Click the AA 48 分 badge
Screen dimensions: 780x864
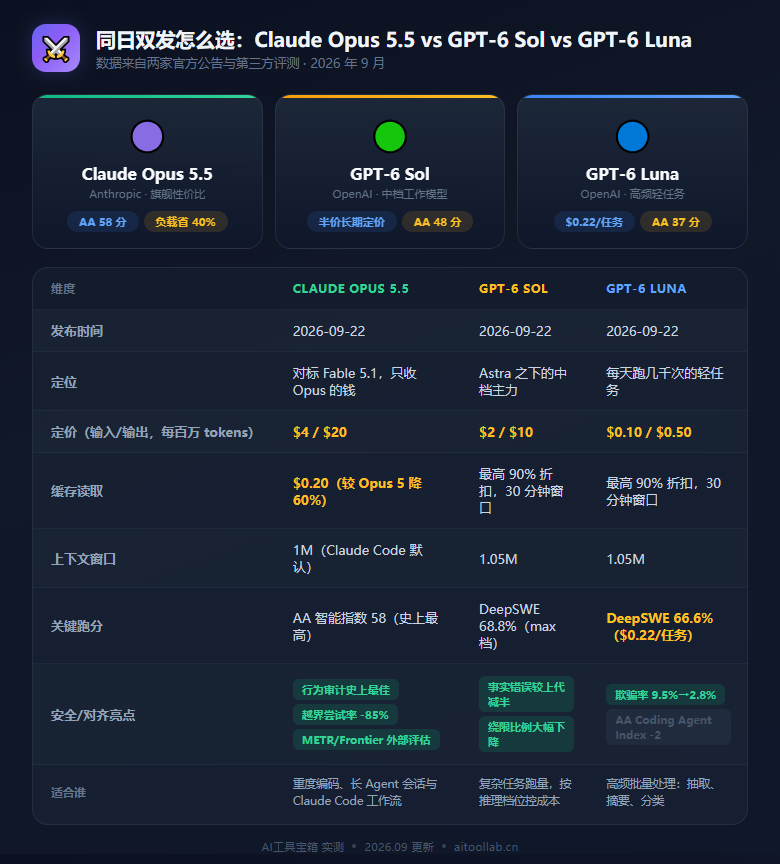pos(437,222)
